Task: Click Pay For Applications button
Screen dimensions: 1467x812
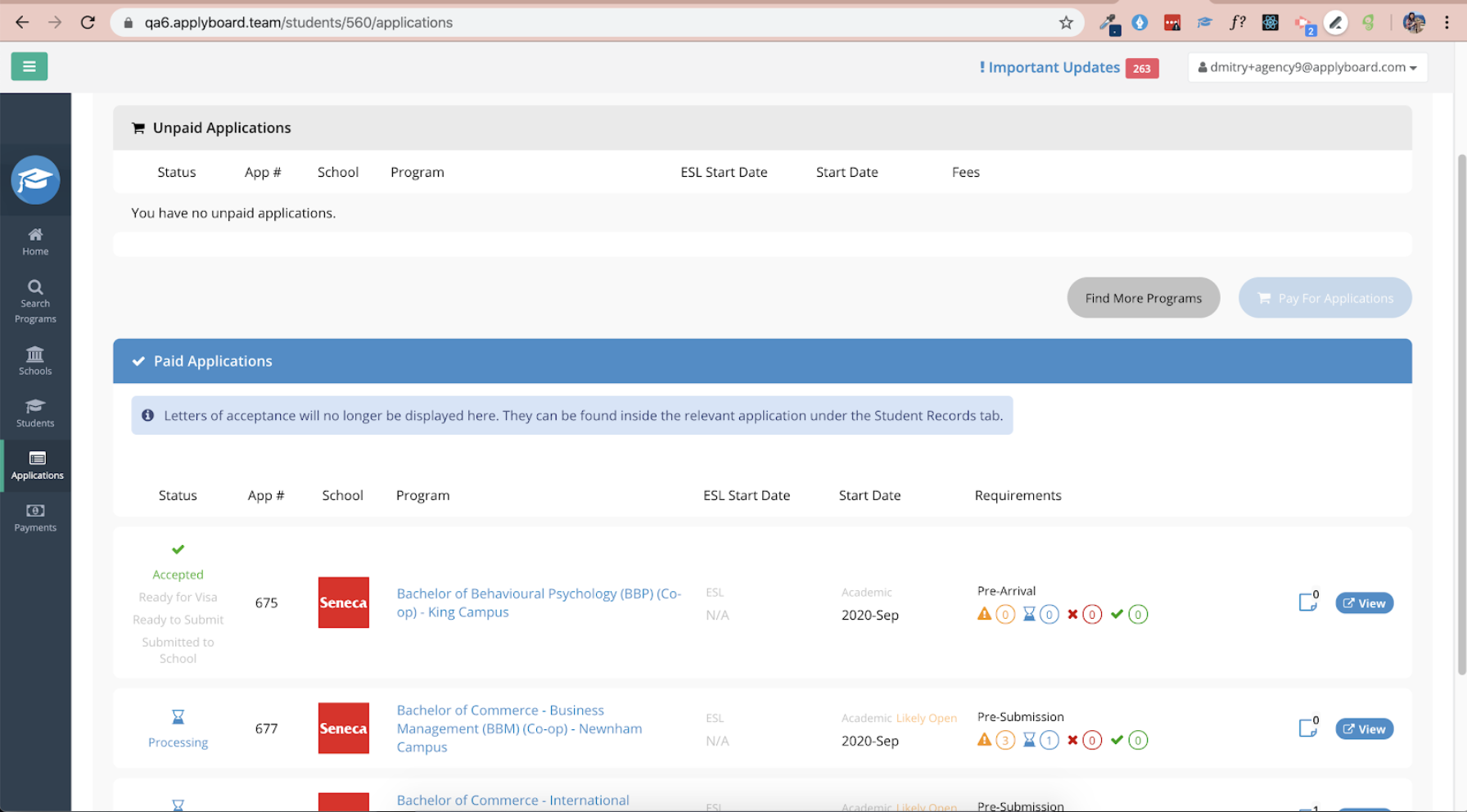Action: (1325, 298)
